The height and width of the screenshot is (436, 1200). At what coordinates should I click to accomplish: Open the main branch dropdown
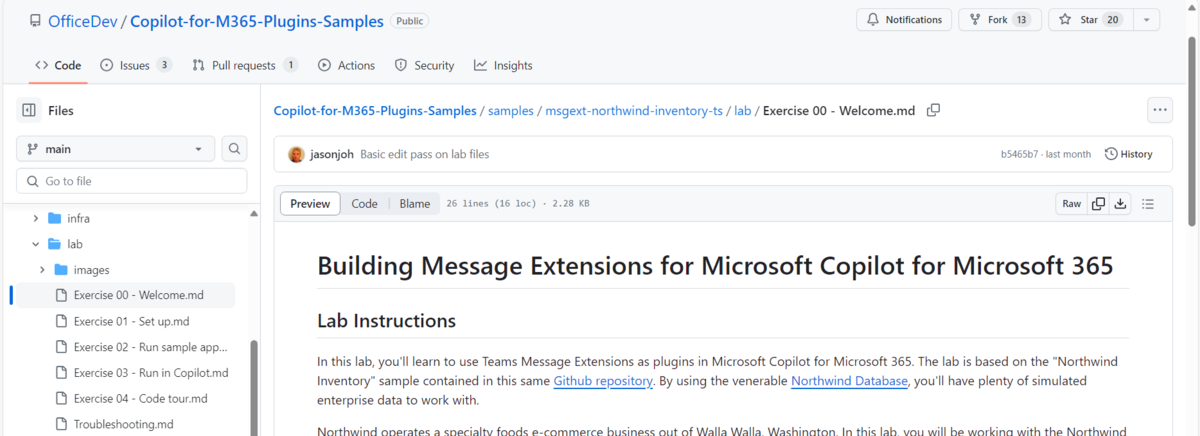[x=115, y=149]
